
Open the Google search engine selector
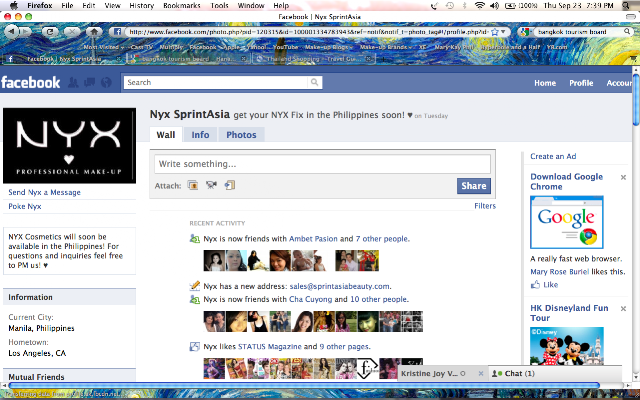(x=525, y=32)
